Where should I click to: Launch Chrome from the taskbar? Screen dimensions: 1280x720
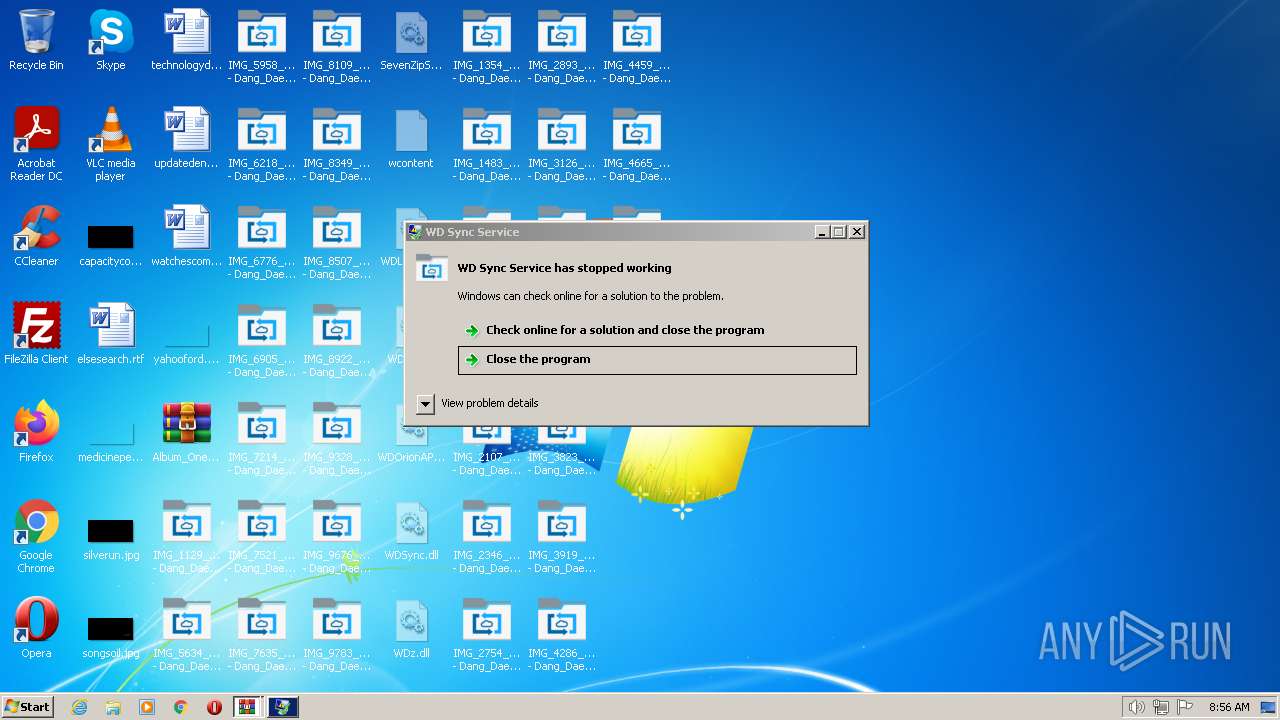pos(181,707)
